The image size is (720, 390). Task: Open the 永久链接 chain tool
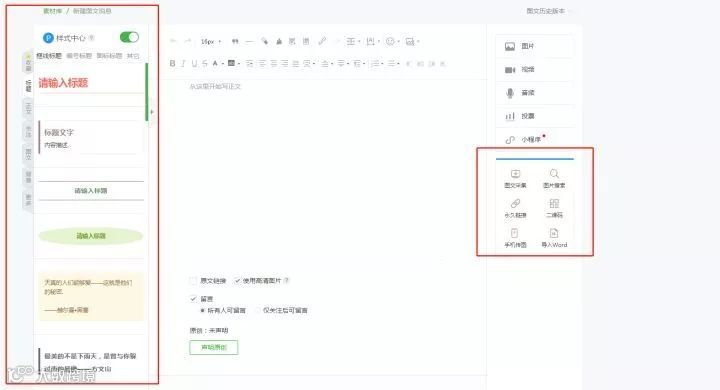click(515, 209)
